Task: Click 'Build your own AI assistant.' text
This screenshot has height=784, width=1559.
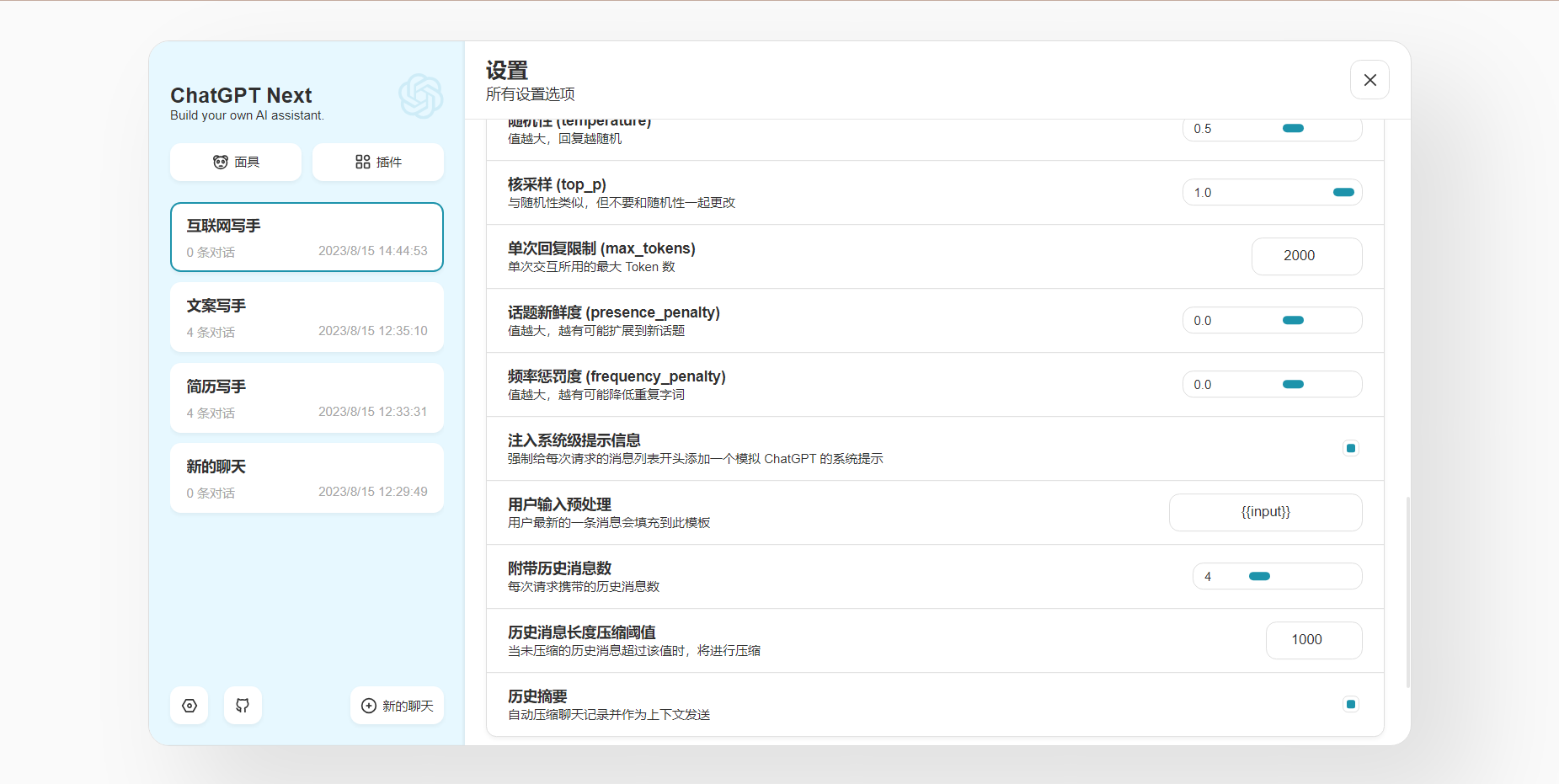Action: tap(247, 115)
